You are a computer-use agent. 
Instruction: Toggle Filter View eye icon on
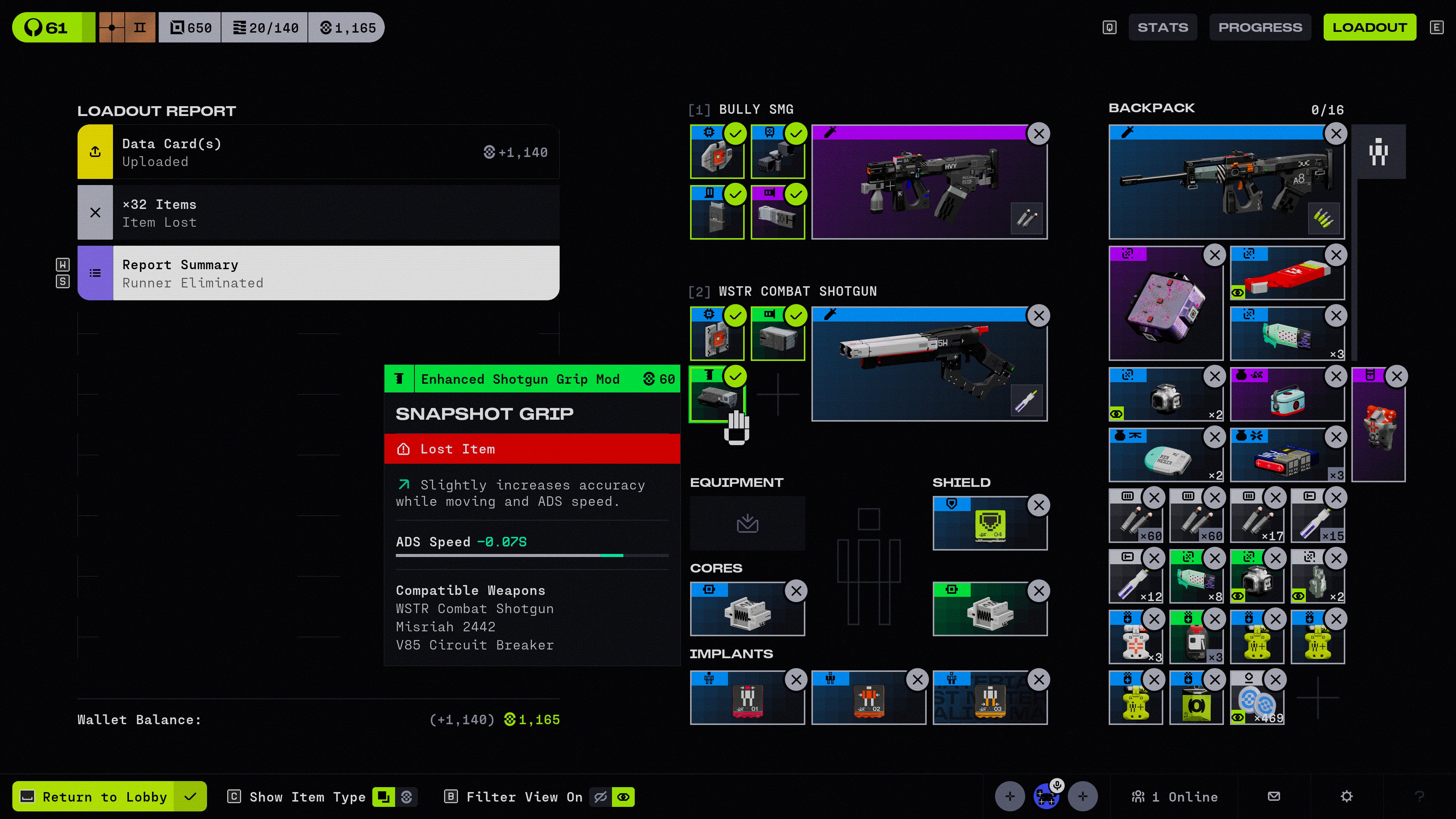click(x=623, y=797)
